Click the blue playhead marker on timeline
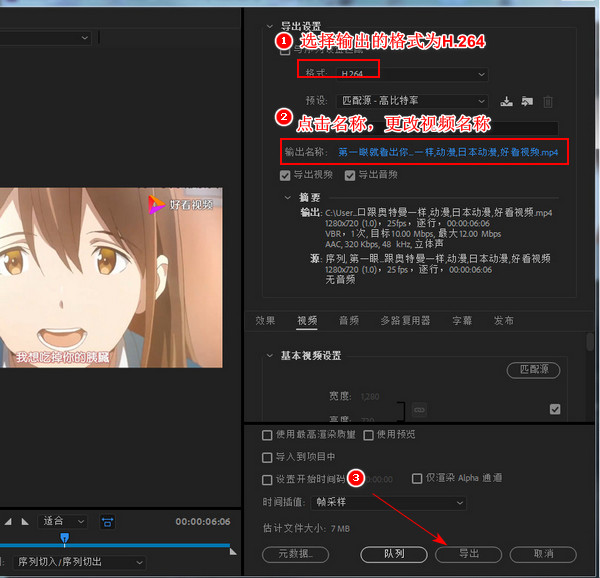This screenshot has height=578, width=600. [65, 538]
